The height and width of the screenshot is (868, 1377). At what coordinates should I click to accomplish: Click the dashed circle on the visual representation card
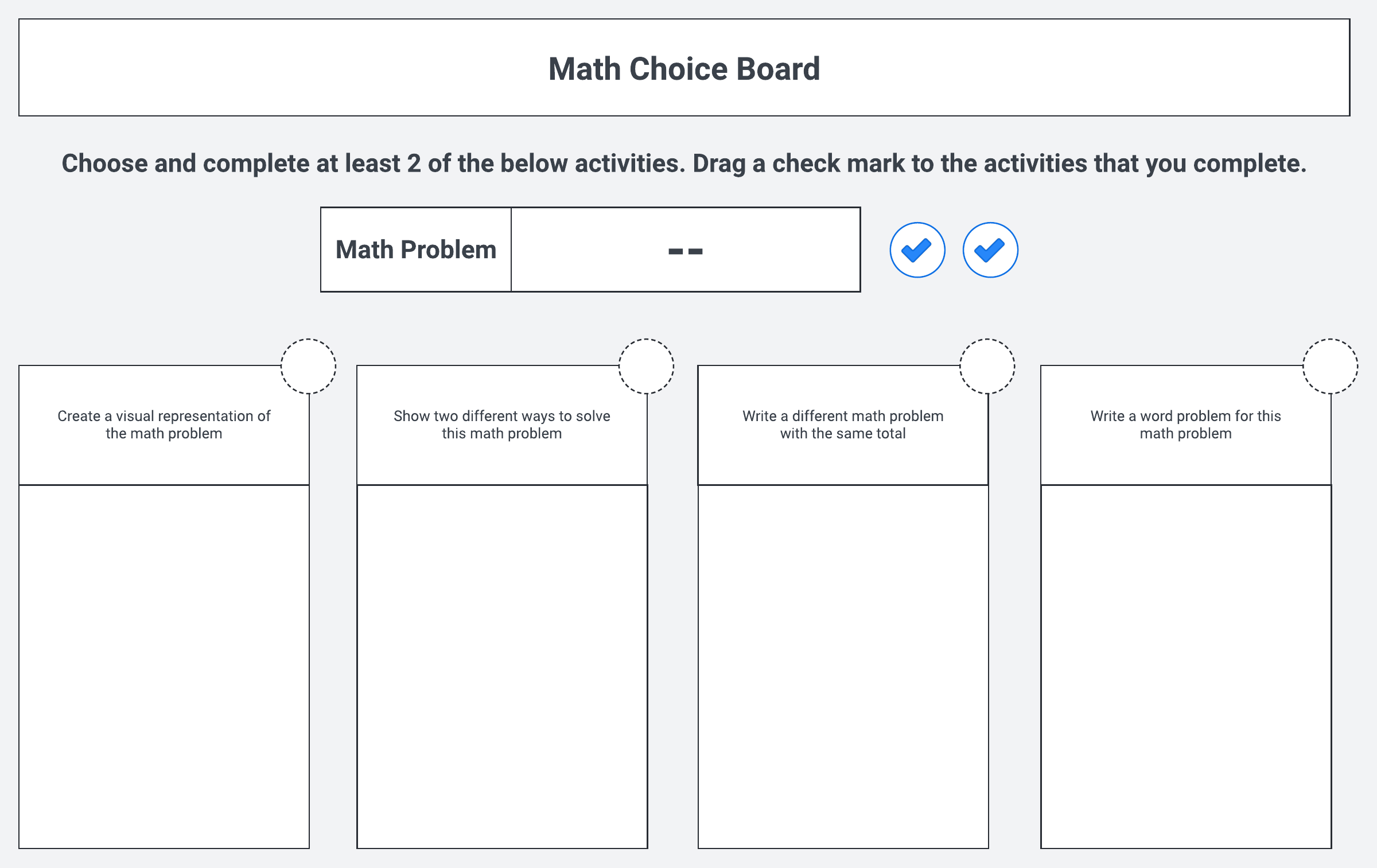coord(308,366)
